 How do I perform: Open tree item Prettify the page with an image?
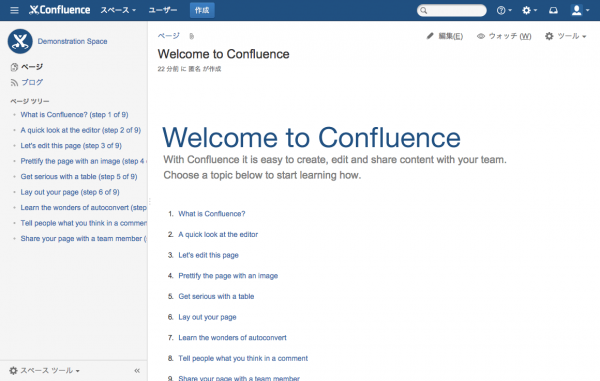pos(83,161)
